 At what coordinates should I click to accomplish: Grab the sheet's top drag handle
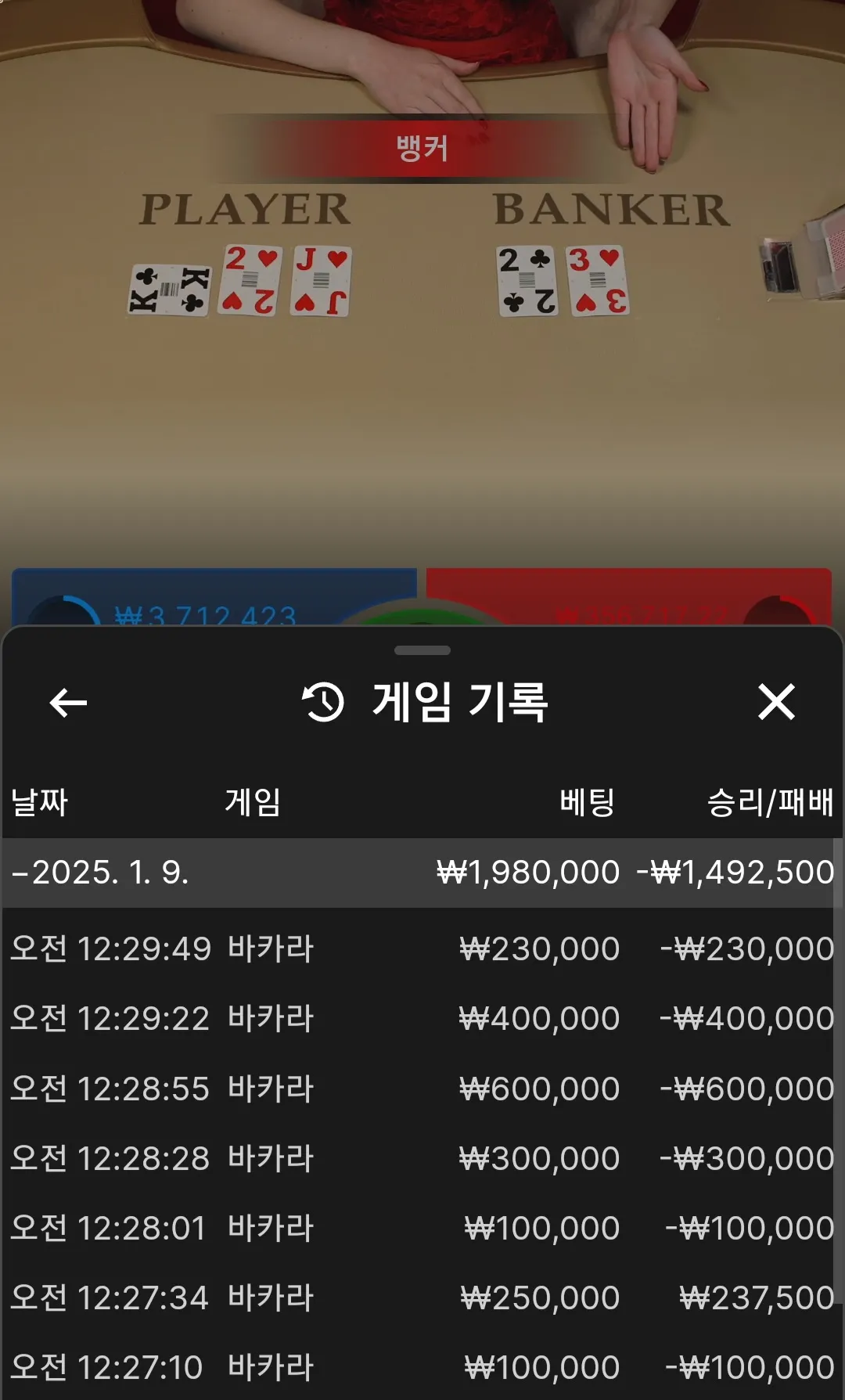(422, 650)
